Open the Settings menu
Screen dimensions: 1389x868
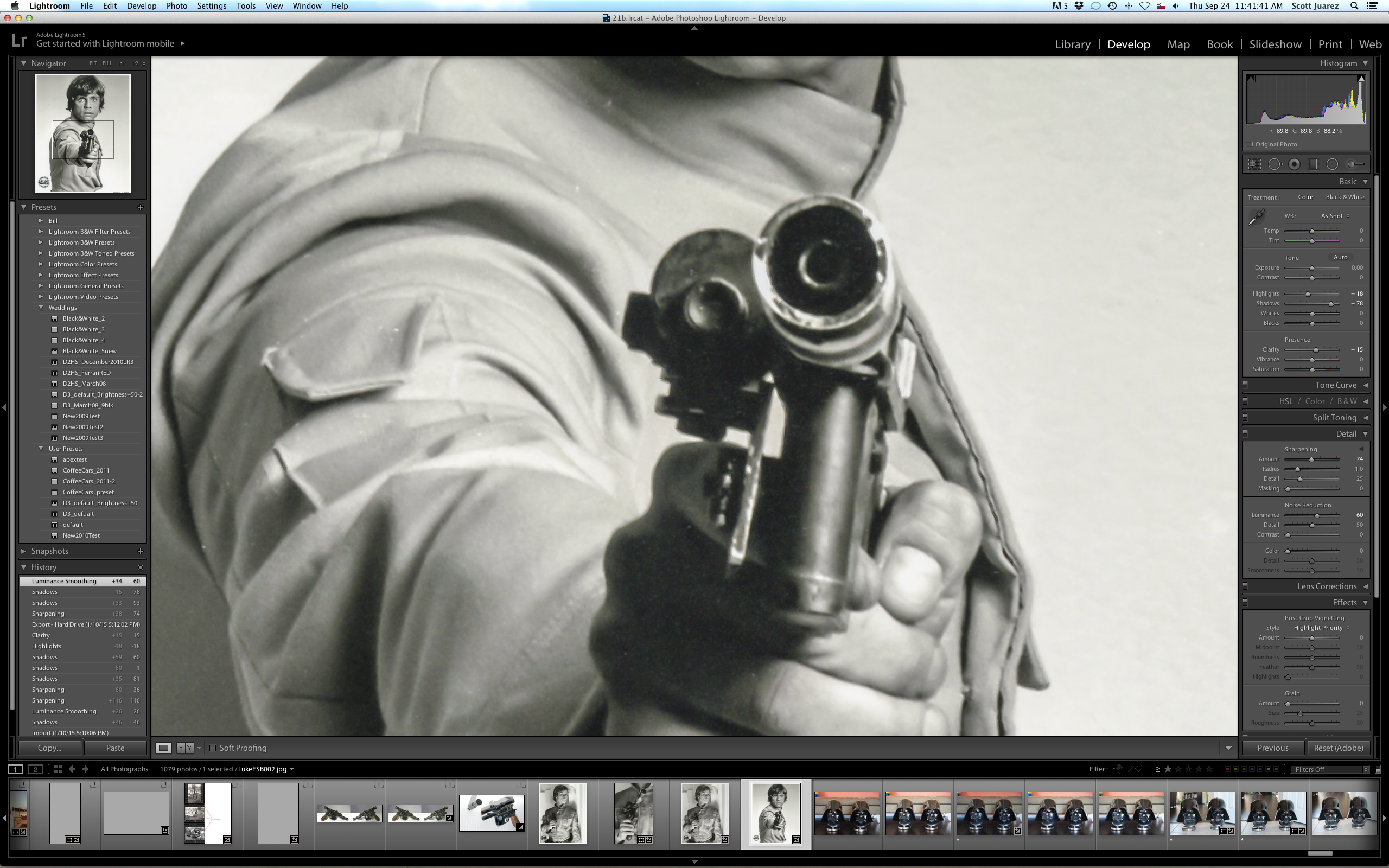[x=211, y=6]
